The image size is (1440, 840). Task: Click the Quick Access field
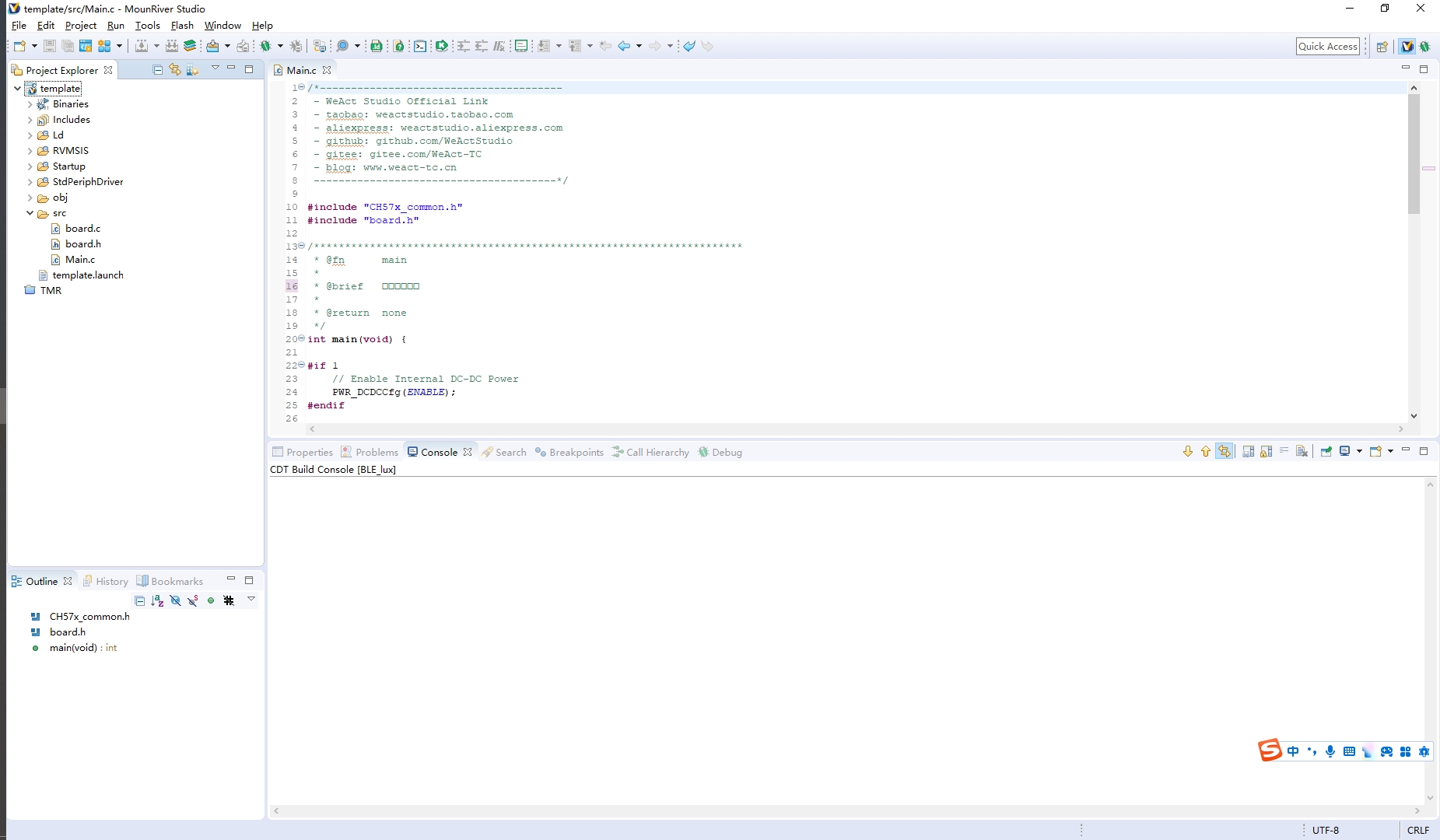pos(1327,46)
